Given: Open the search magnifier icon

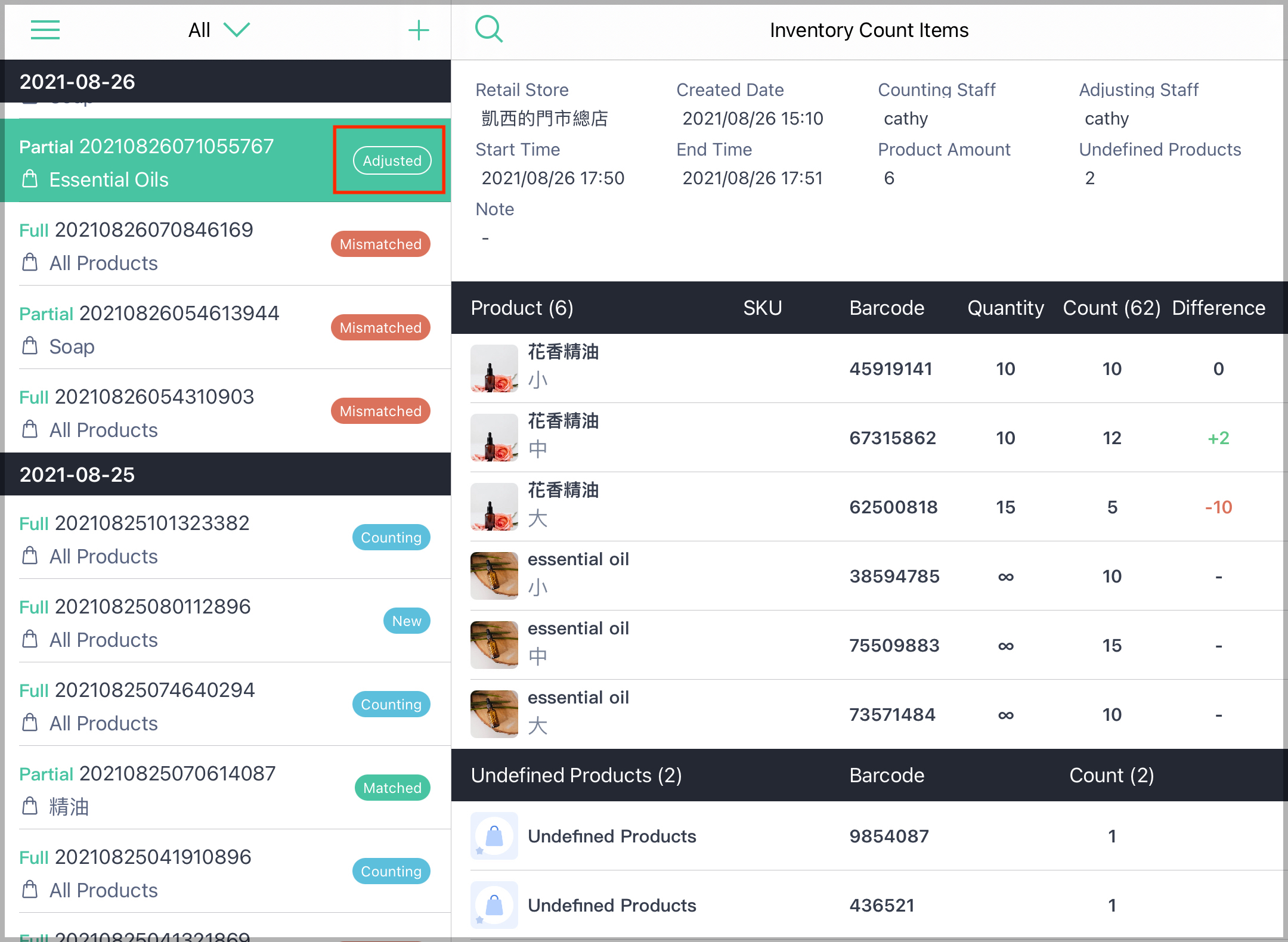Looking at the screenshot, I should (489, 29).
